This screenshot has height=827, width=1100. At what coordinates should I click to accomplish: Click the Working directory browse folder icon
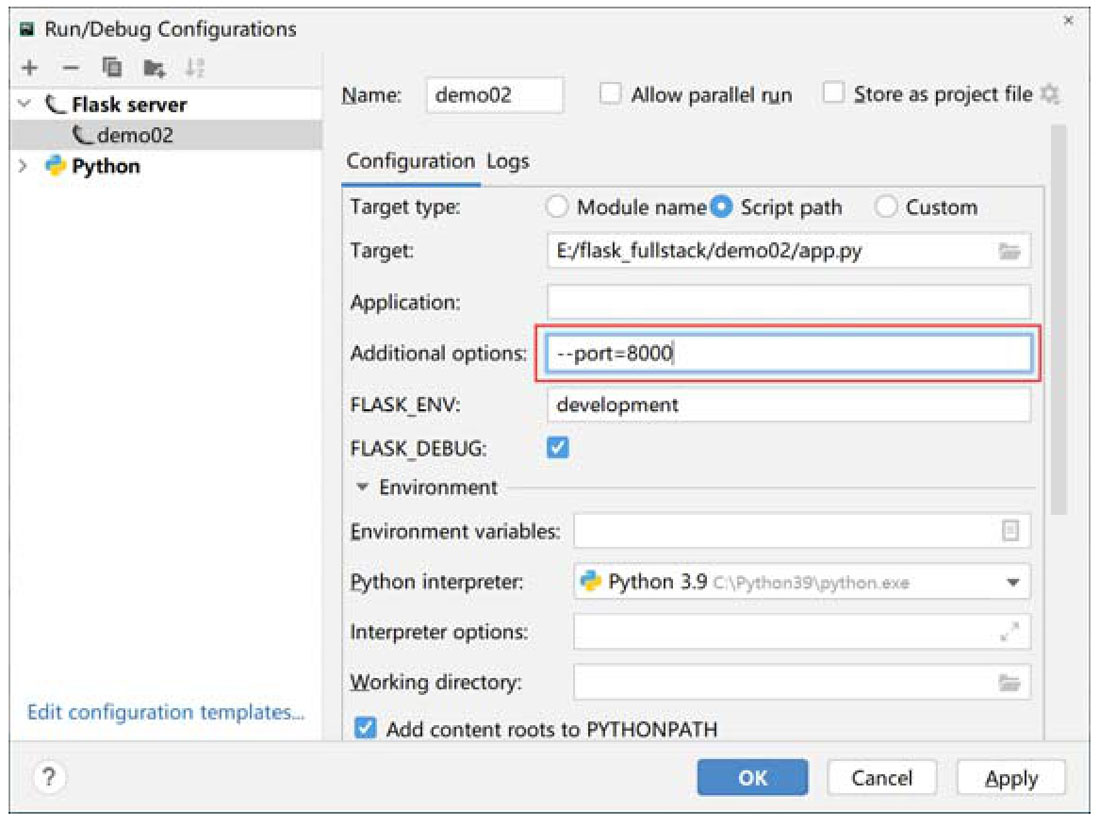(x=1009, y=683)
